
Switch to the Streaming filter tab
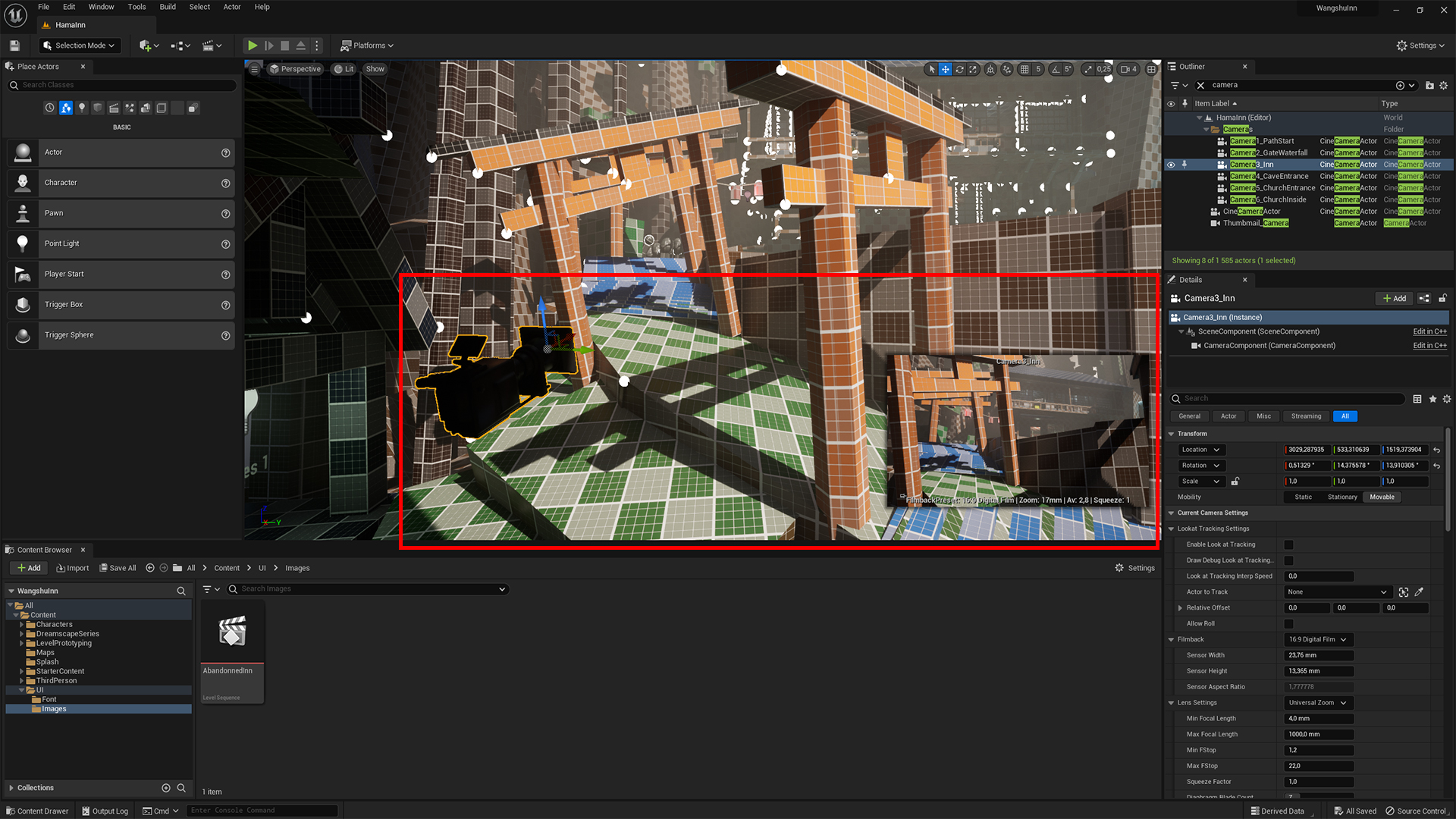[x=1306, y=416]
